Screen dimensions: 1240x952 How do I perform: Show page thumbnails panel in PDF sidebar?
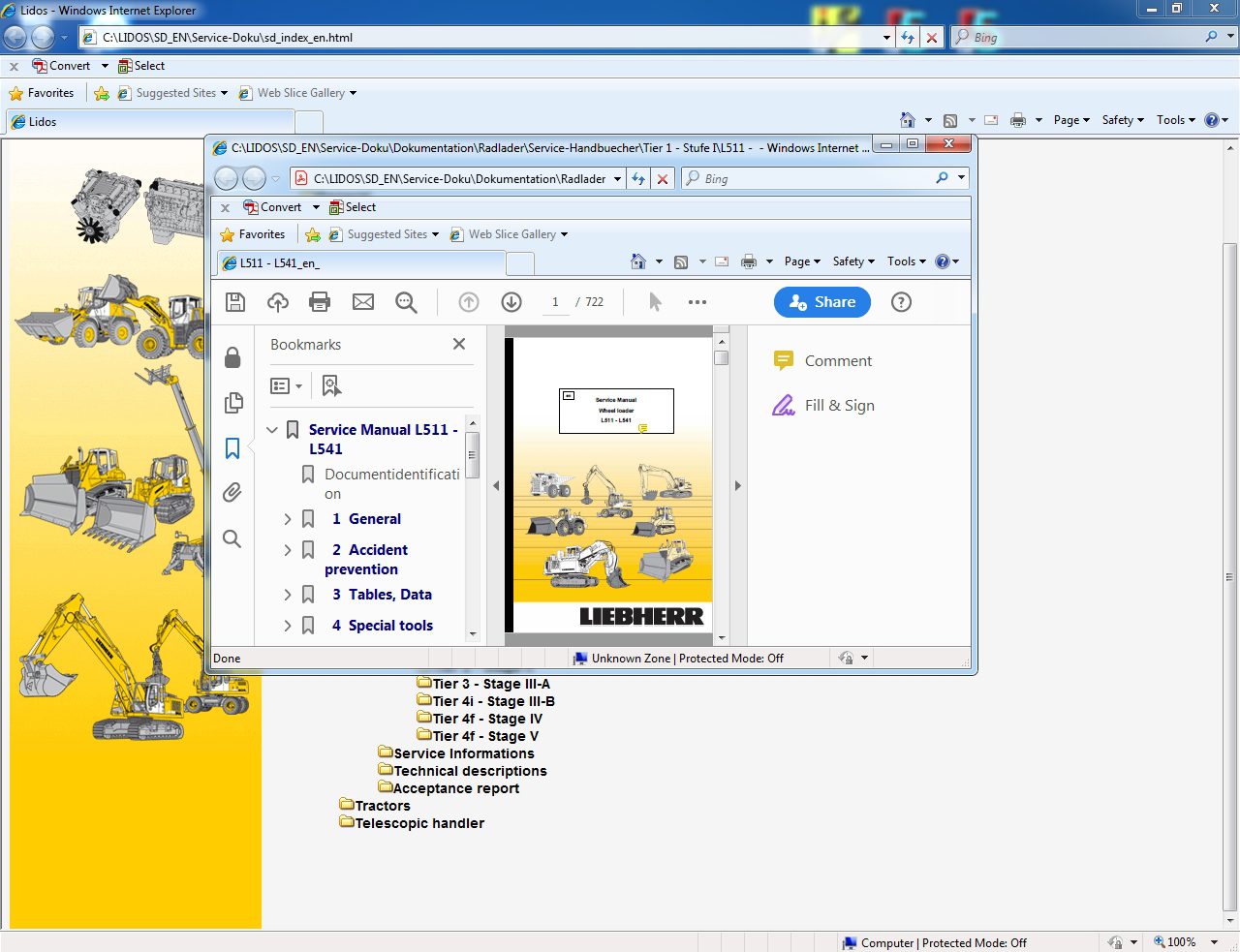(232, 402)
